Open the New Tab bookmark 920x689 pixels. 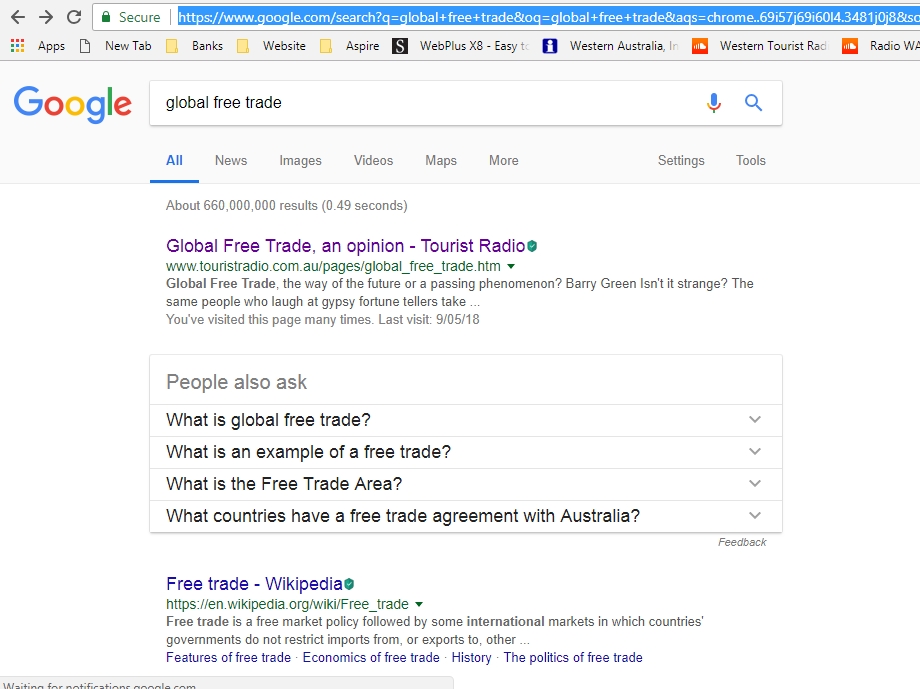(x=116, y=46)
